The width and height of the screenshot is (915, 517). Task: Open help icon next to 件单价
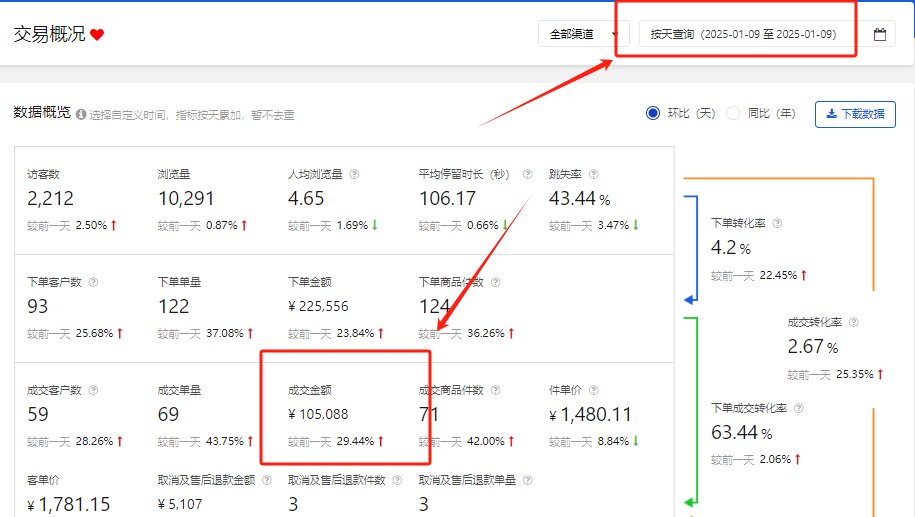593,390
